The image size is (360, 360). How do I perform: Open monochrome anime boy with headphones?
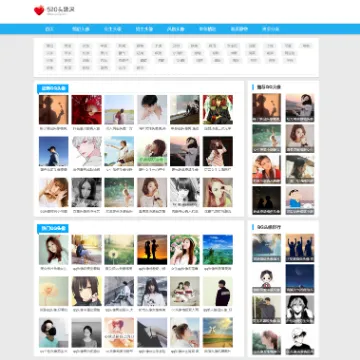300,310
